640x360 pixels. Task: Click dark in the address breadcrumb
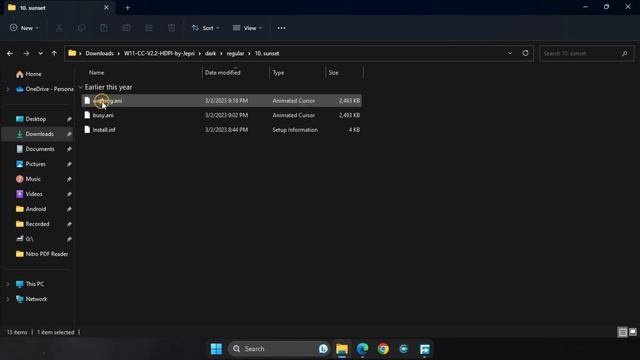pos(211,53)
